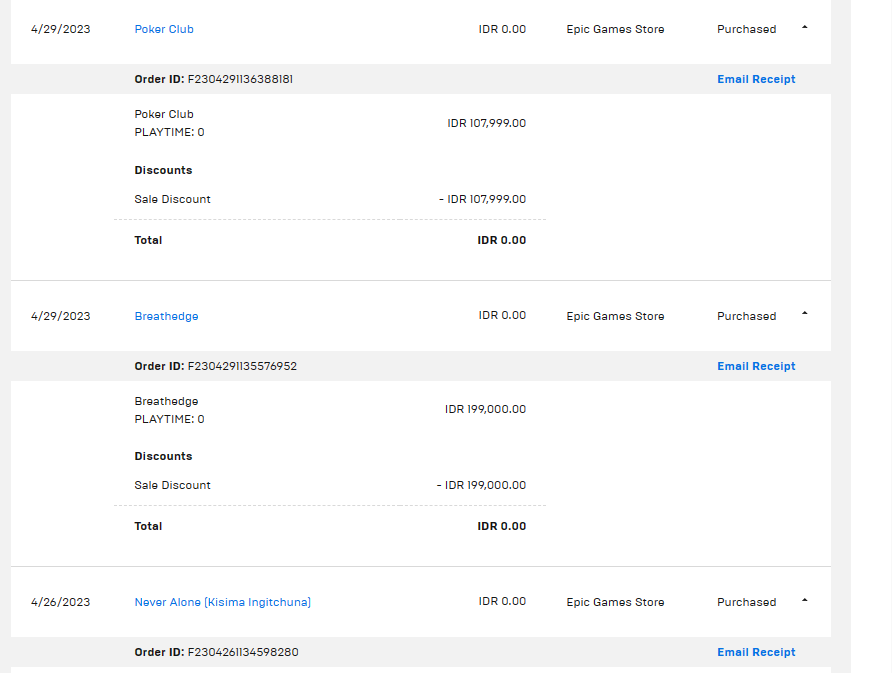The image size is (892, 673).
Task: Click the - IDR 199,000.00 sale discount amount
Action: pos(481,485)
